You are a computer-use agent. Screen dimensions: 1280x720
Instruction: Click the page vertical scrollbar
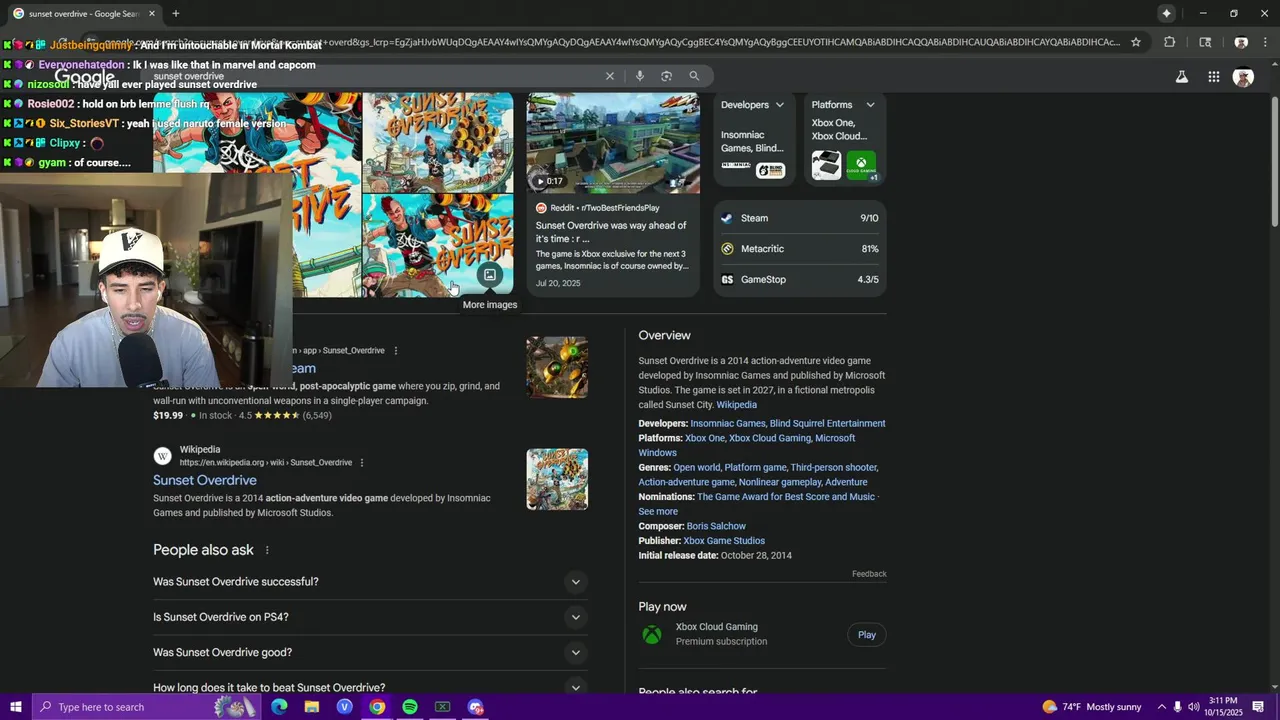(1274, 160)
